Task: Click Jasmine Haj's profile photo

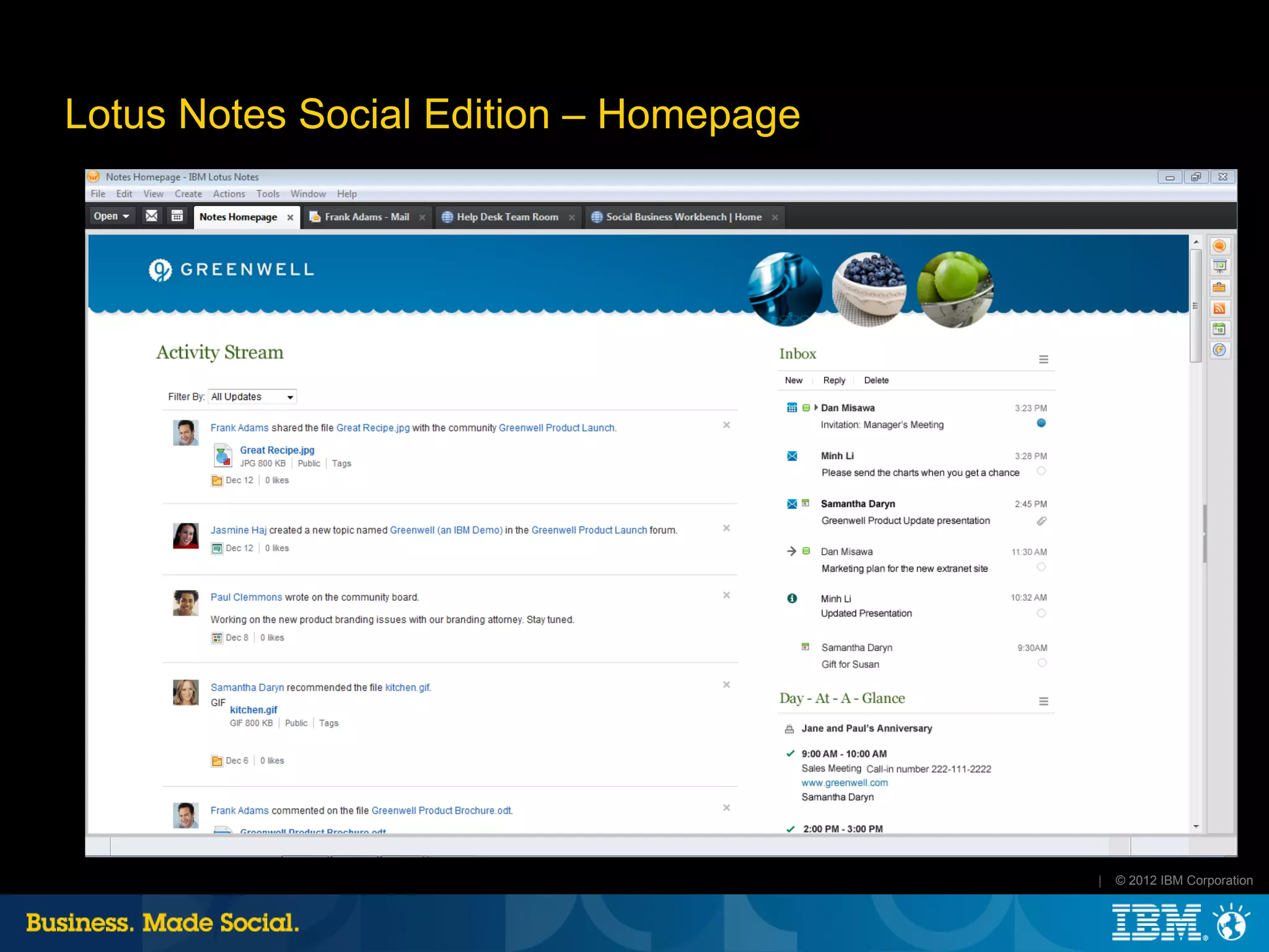Action: click(x=186, y=536)
